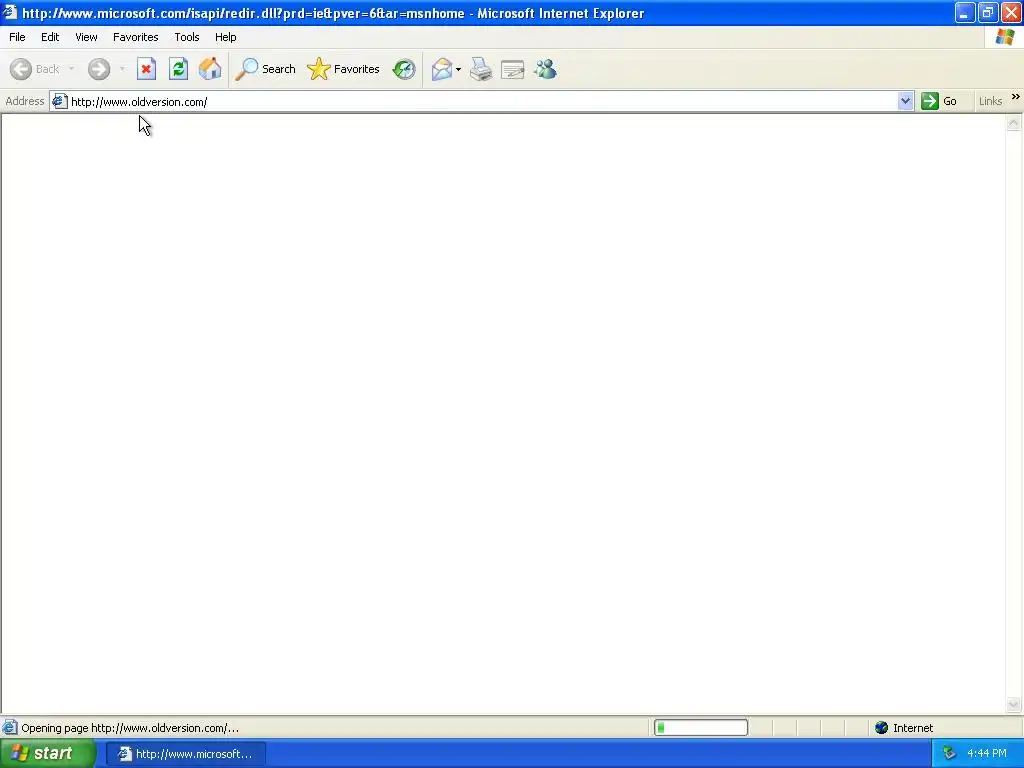Viewport: 1024px width, 768px height.
Task: Go forward with the Forward arrow button
Action: tap(99, 69)
